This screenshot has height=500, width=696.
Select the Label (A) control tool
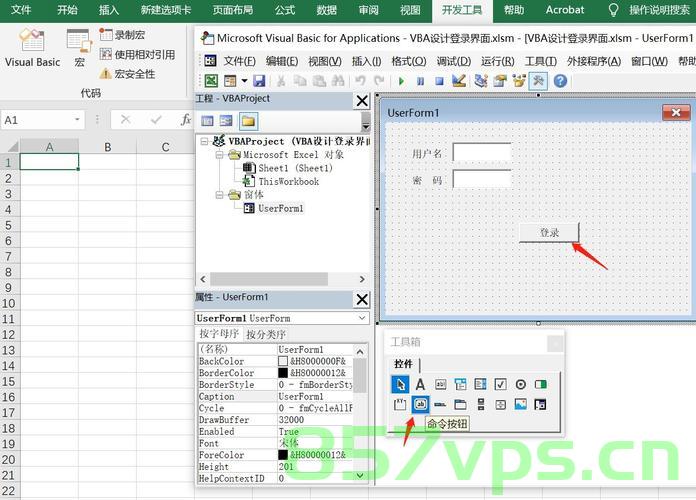420,385
